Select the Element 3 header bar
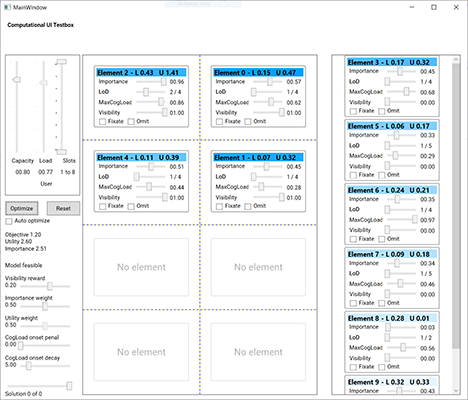Image resolution: width=468 pixels, height=400 pixels. [x=392, y=62]
